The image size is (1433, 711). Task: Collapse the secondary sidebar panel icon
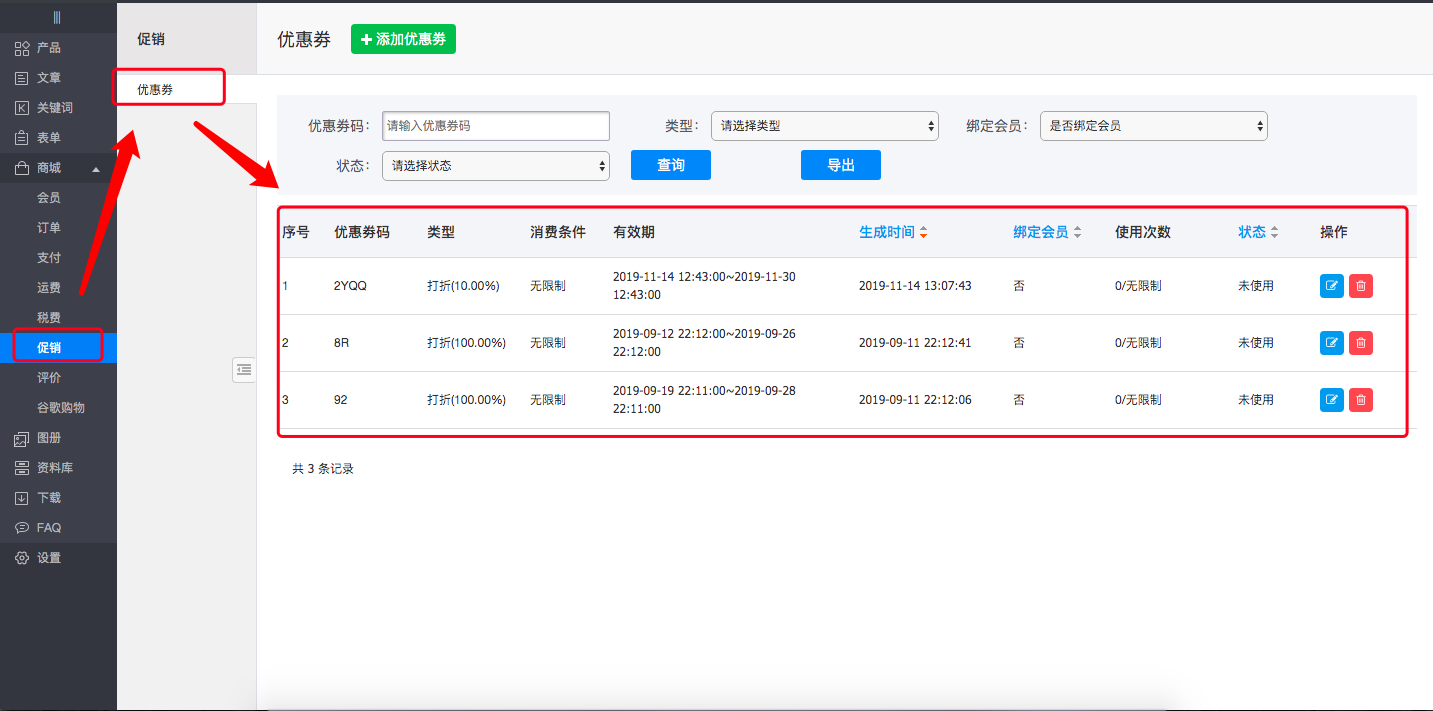[244, 370]
